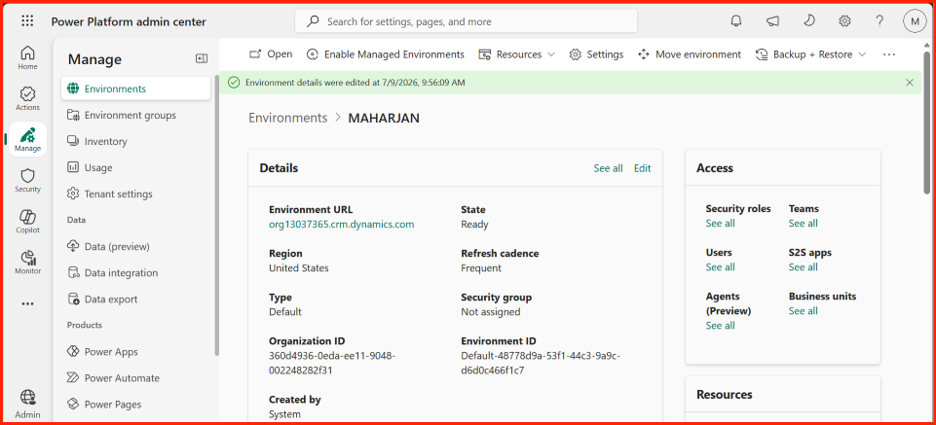Open Monitor in left rail
Screen dimensions: 936x425
pos(27,263)
